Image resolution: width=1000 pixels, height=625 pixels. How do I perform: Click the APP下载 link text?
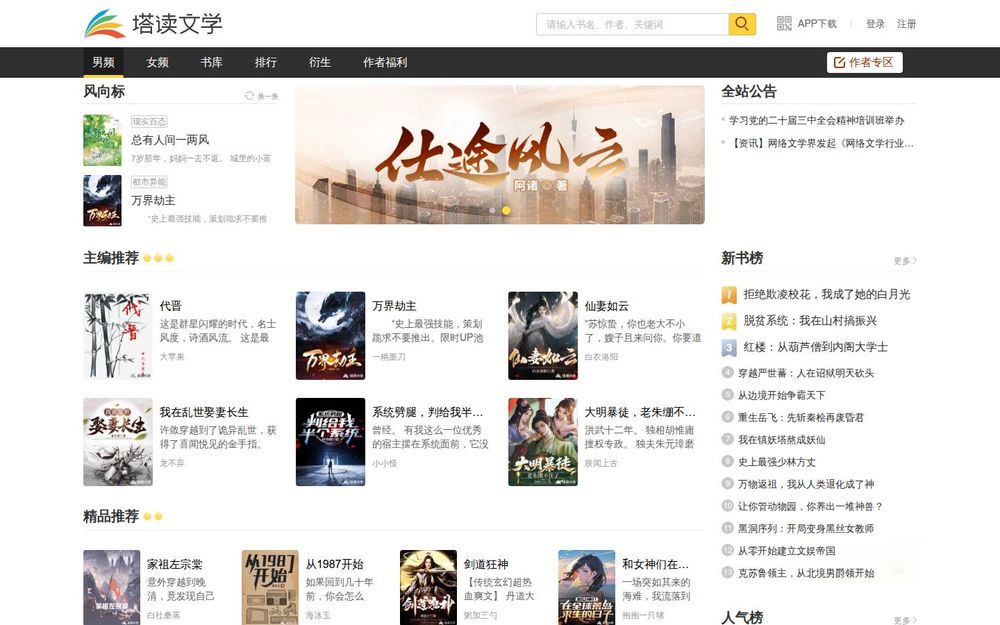pos(817,24)
